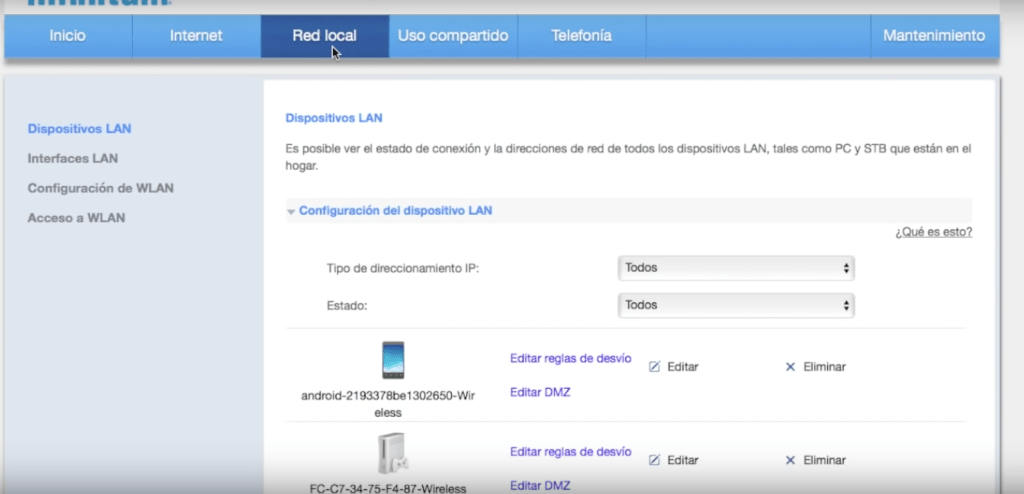Click the Eliminar X icon for FC-C7-34-75-F4-87 device
This screenshot has width=1024, height=494.
click(x=790, y=460)
